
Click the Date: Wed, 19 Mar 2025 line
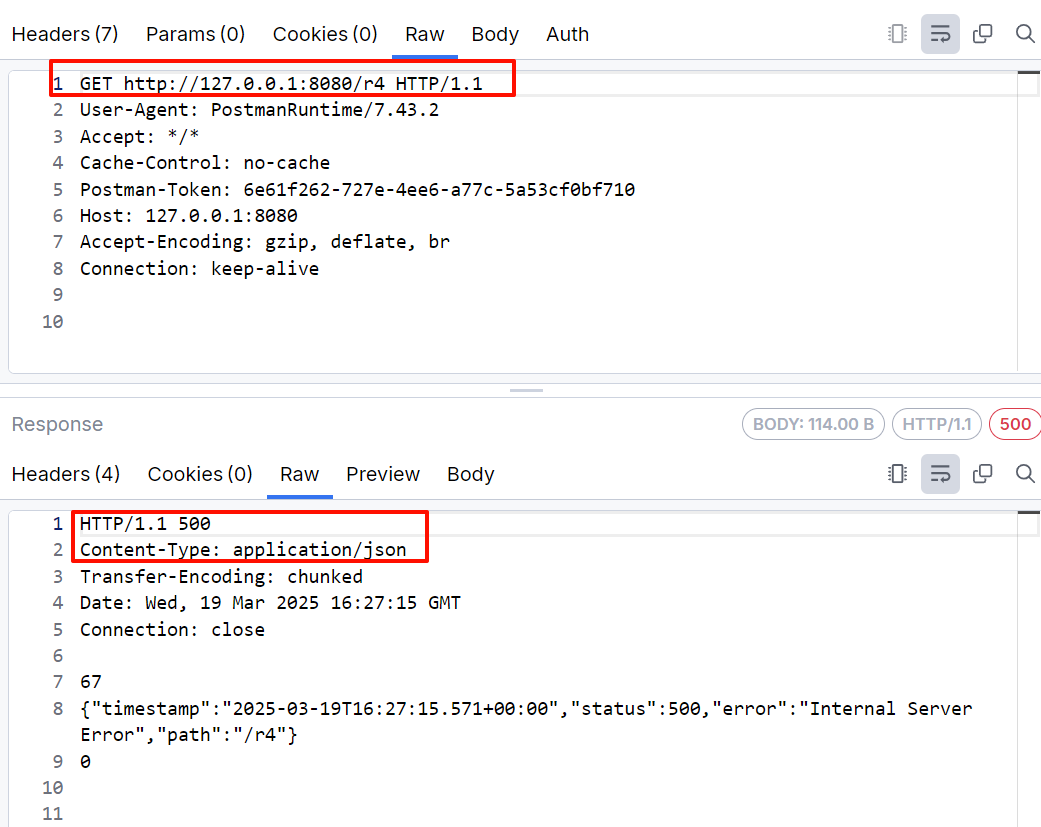pyautogui.click(x=270, y=603)
